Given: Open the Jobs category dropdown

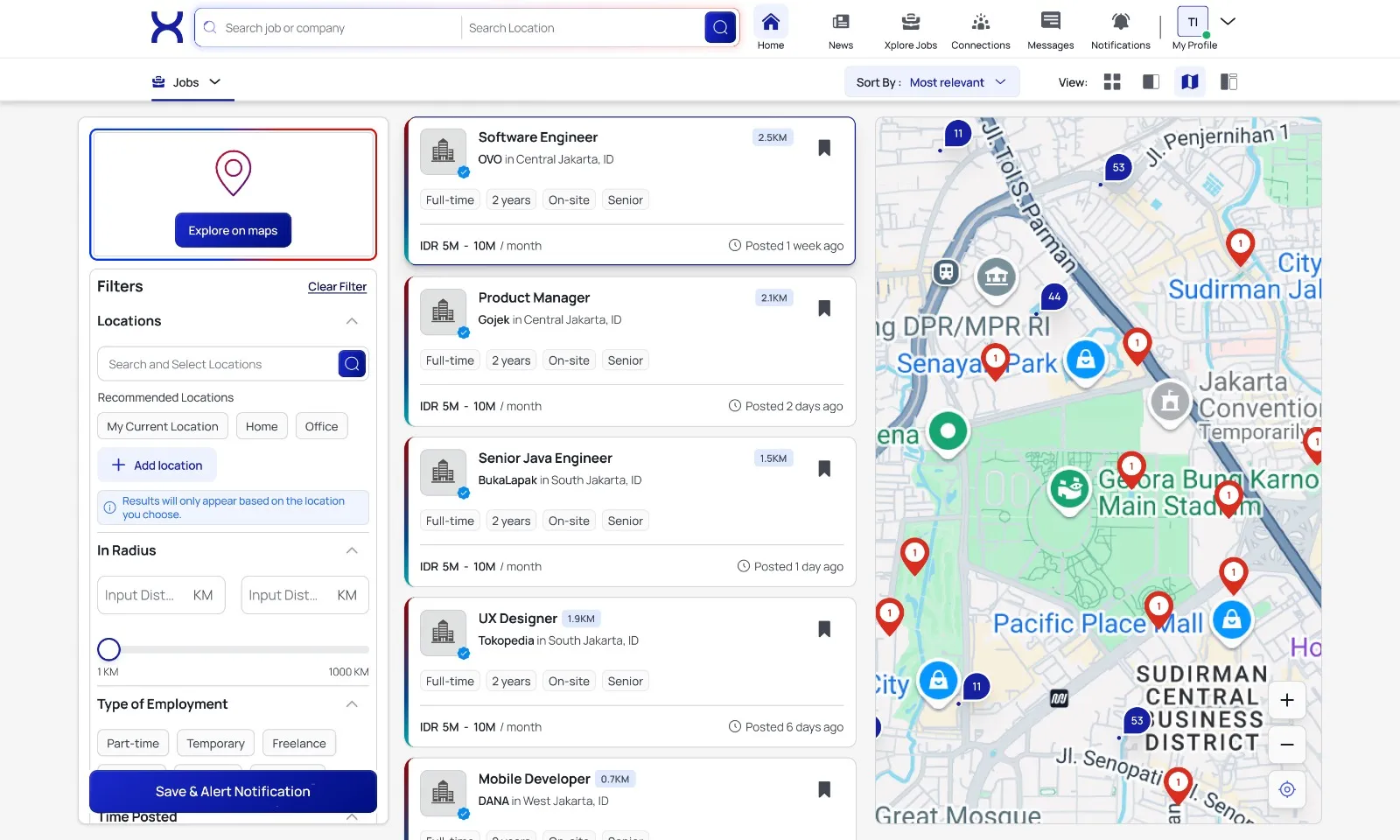Looking at the screenshot, I should (x=186, y=82).
